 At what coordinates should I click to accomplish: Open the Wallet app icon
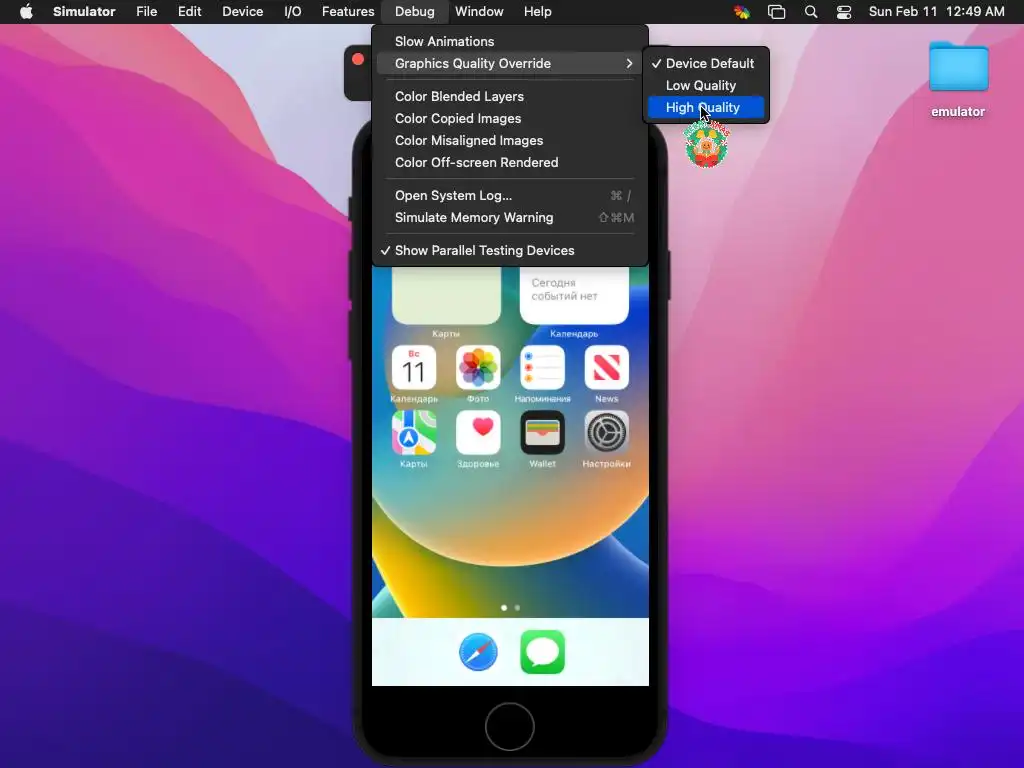(542, 432)
